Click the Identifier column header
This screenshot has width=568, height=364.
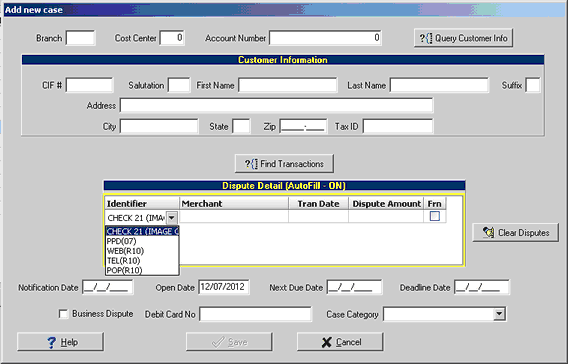tap(142, 204)
